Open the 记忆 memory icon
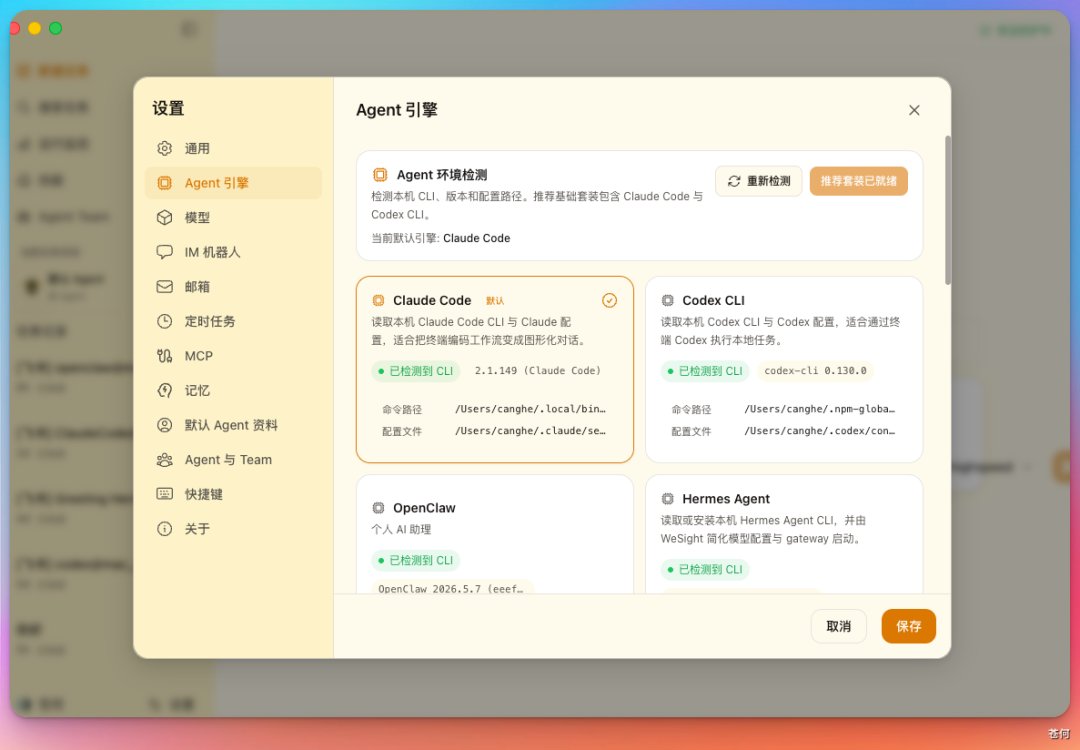The image size is (1080, 750). [x=164, y=390]
